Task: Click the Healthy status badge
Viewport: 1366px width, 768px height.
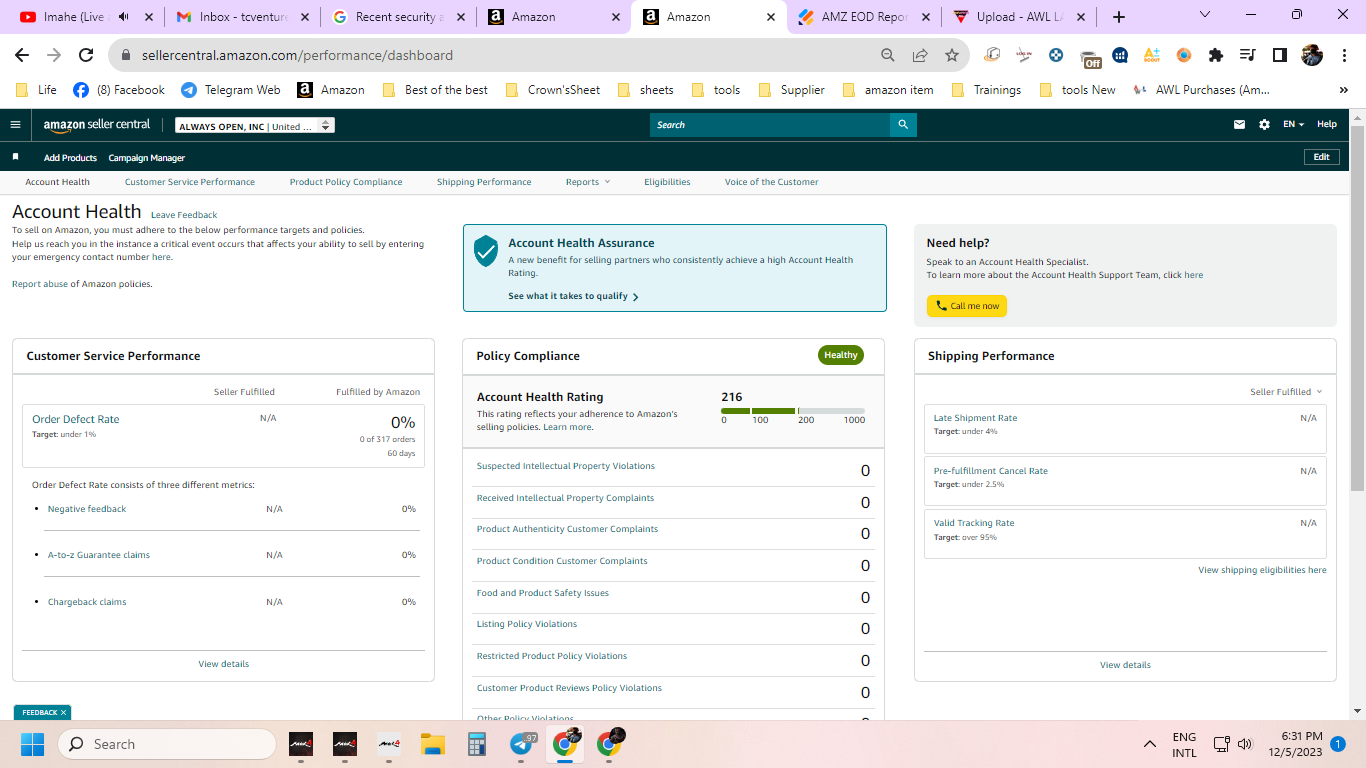Action: tap(841, 355)
